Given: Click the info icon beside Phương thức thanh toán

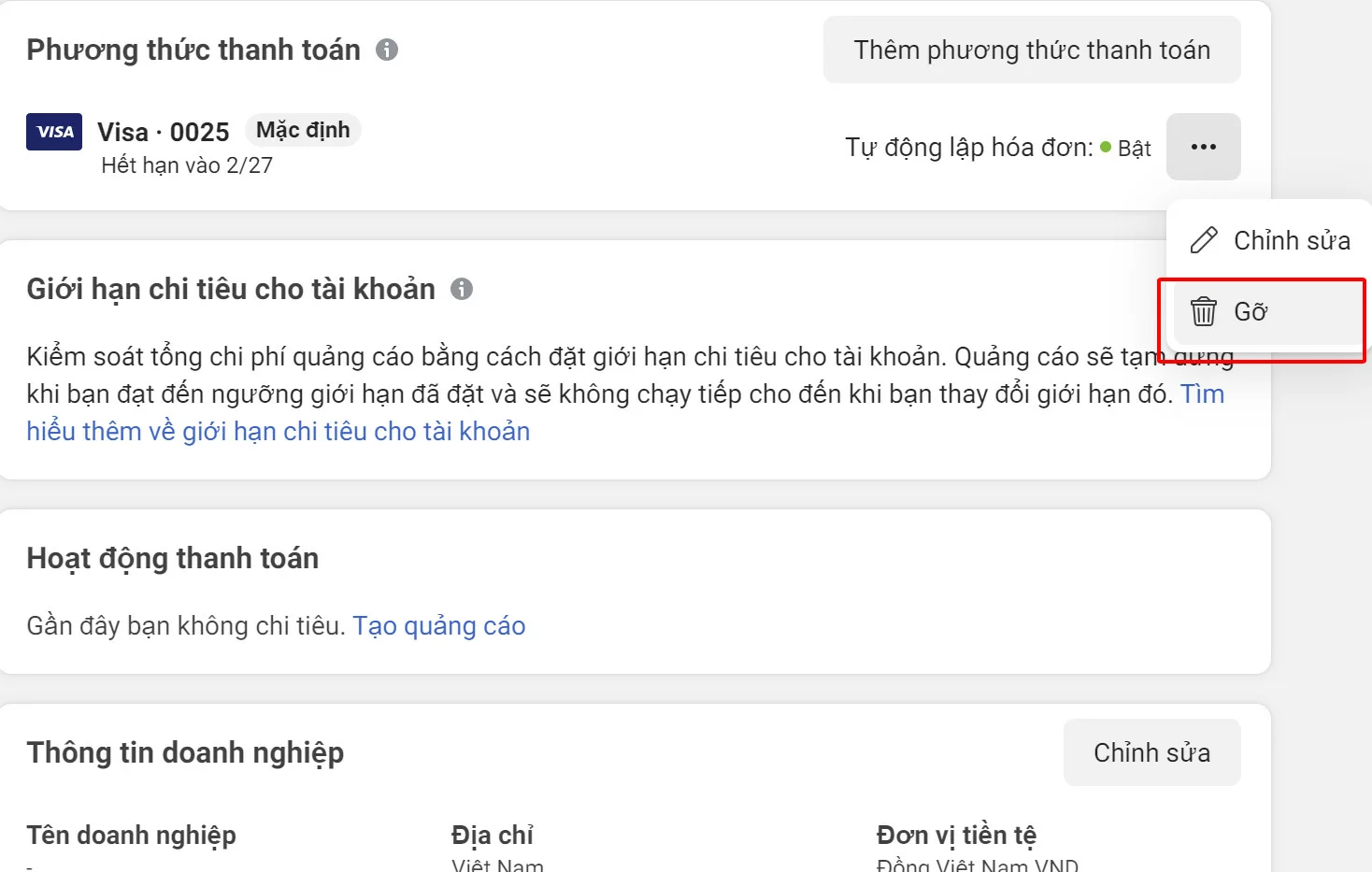Looking at the screenshot, I should pos(389,50).
